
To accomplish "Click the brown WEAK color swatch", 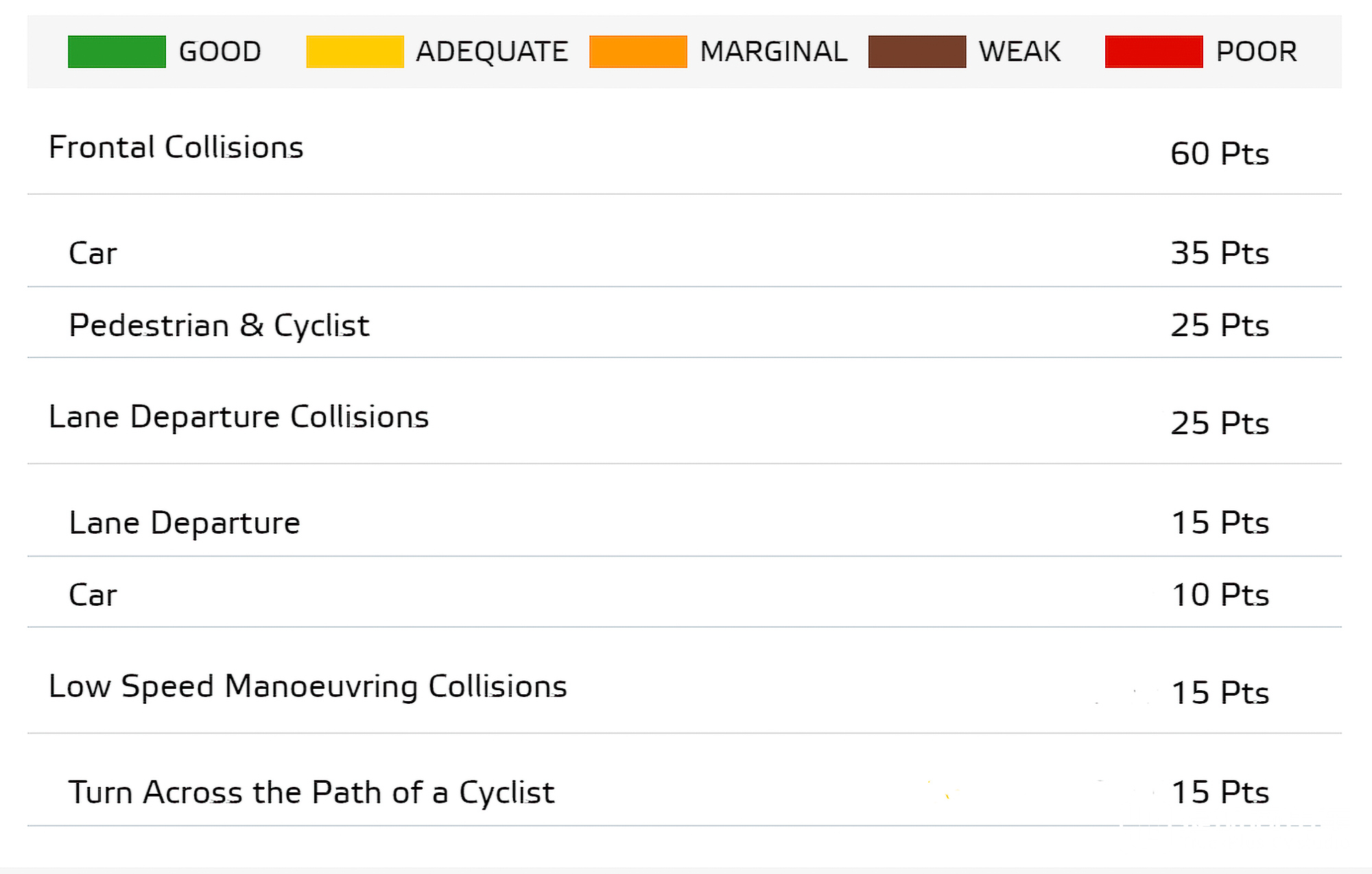I will (x=916, y=51).
